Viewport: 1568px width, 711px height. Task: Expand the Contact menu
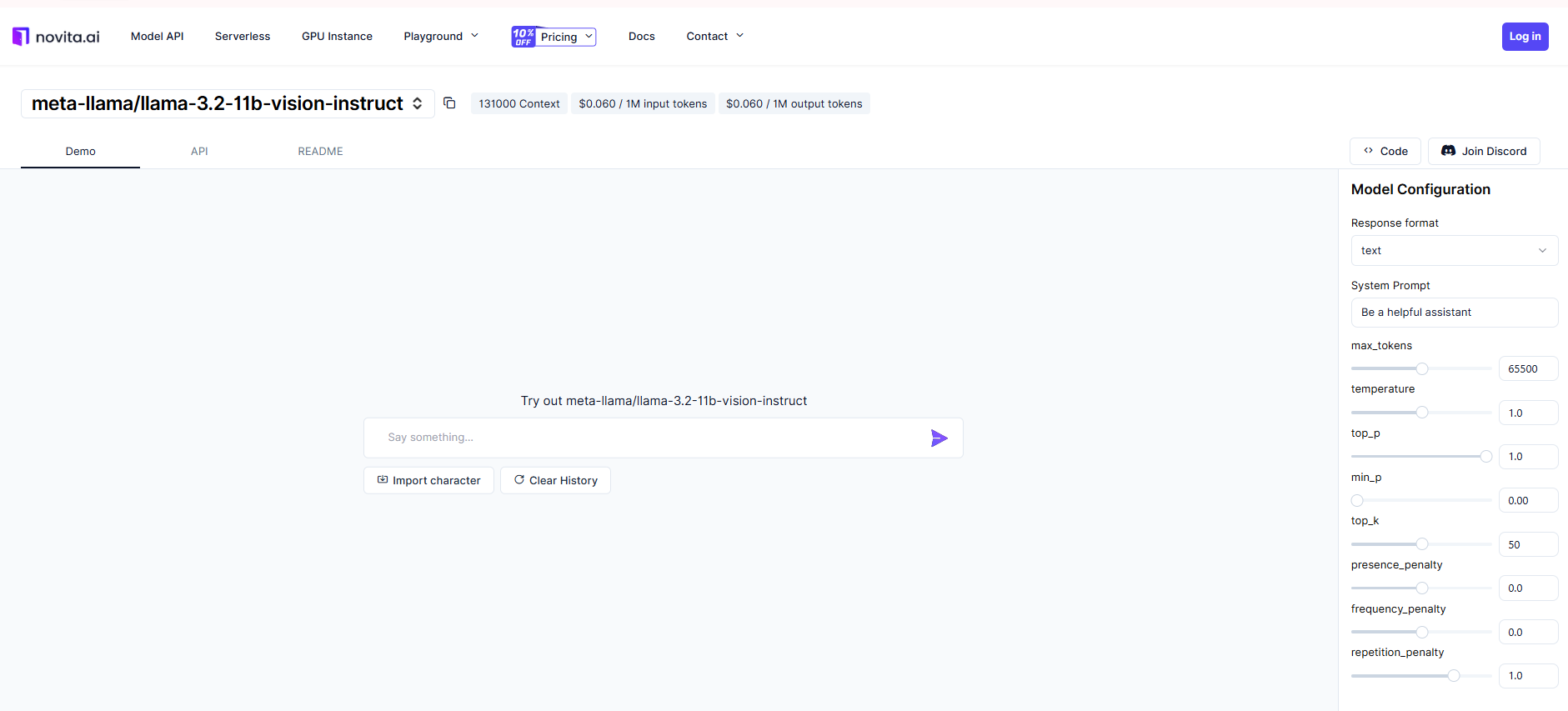(714, 37)
